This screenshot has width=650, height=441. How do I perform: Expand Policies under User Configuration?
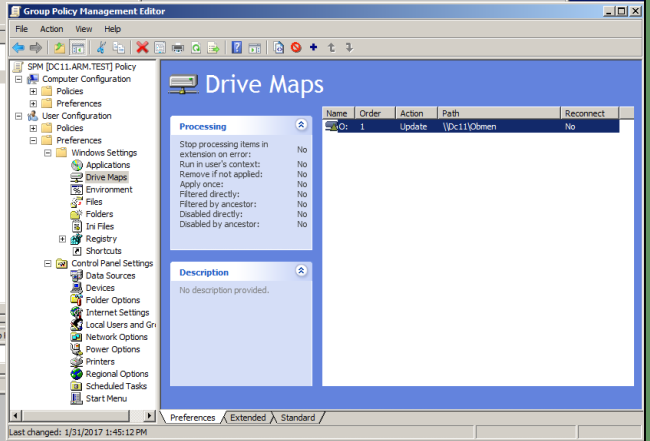pos(33,128)
